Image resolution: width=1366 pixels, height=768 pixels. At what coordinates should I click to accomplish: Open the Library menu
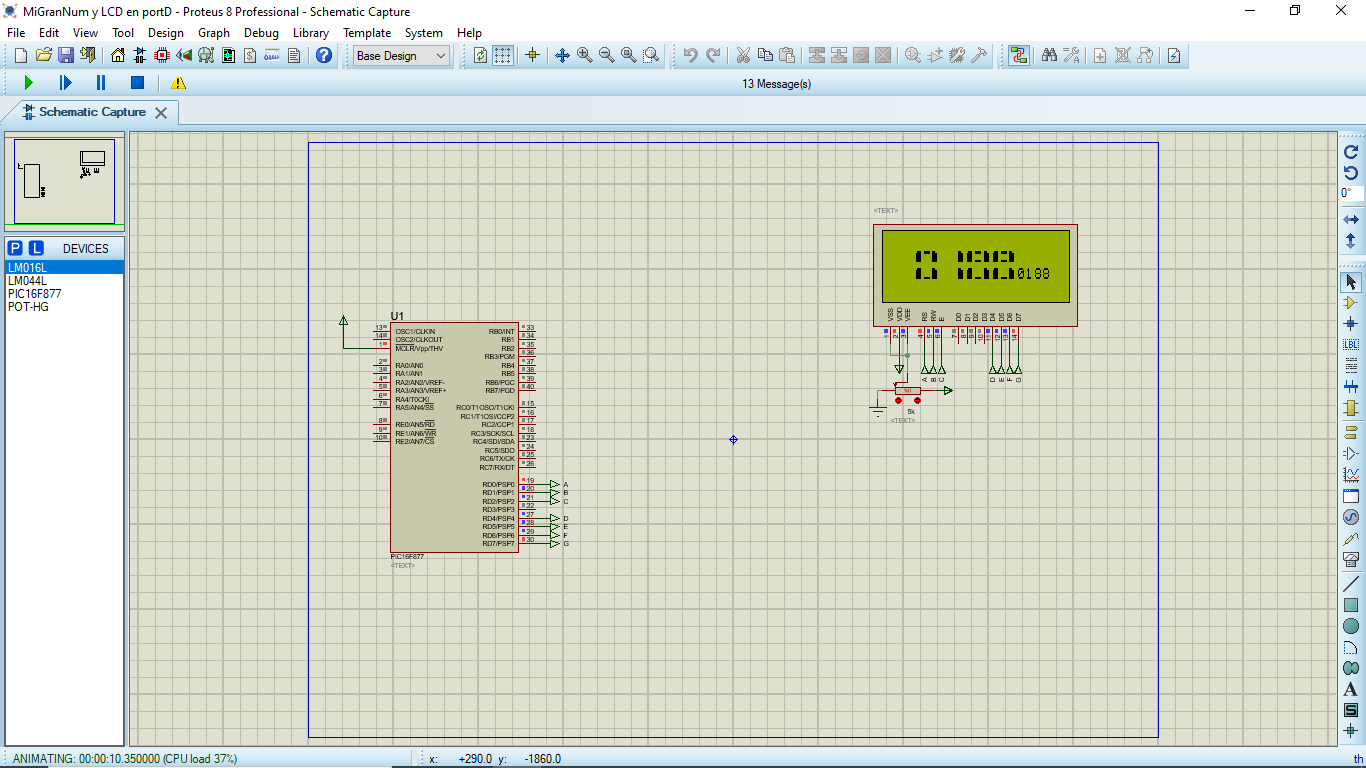[x=311, y=33]
